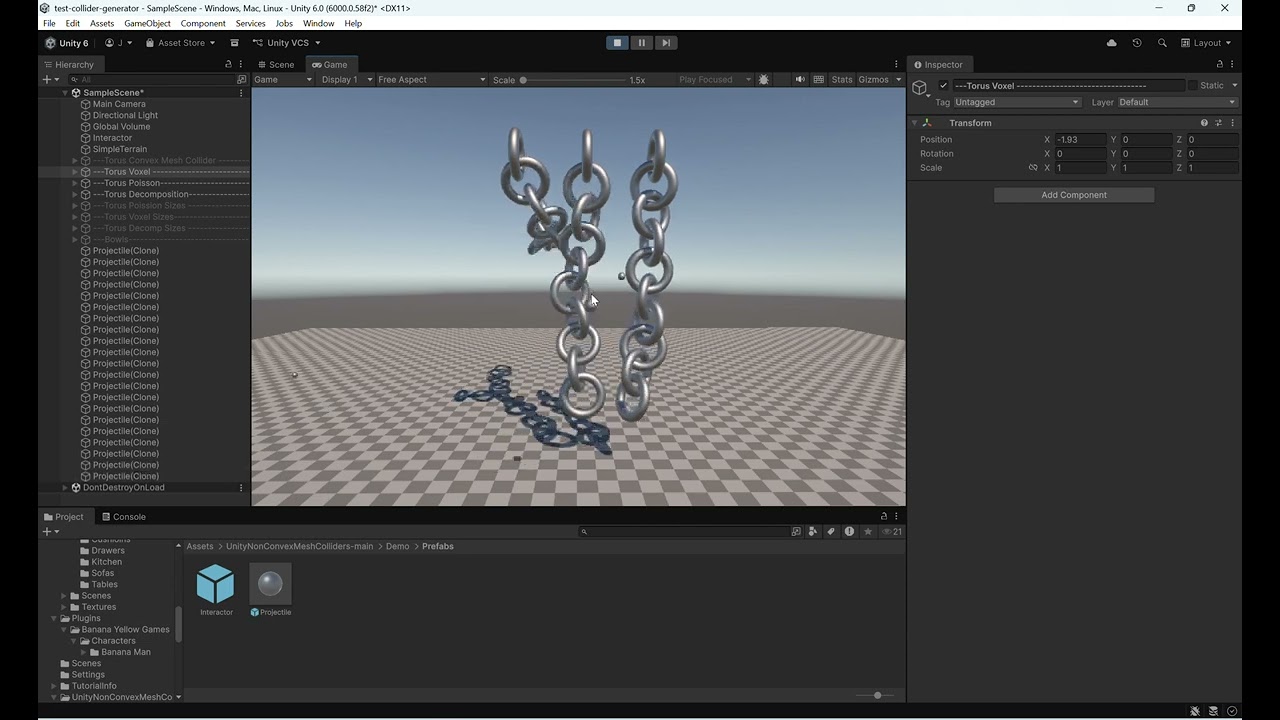Image resolution: width=1280 pixels, height=720 pixels.
Task: Toggle Gizmos in Game view
Action: pyautogui.click(x=873, y=80)
